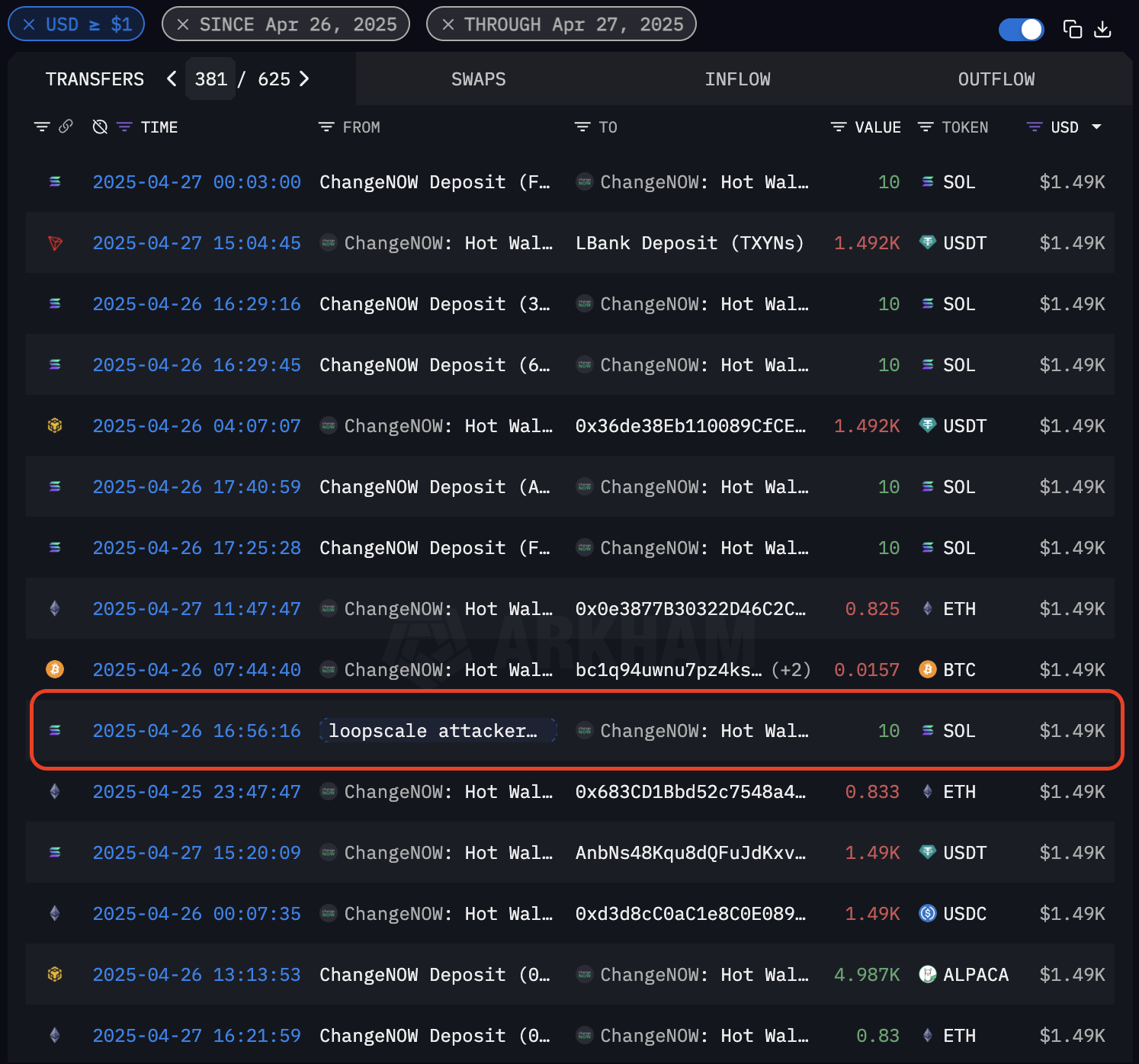Click the copy icon at top right
The width and height of the screenshot is (1139, 1064).
1072,30
